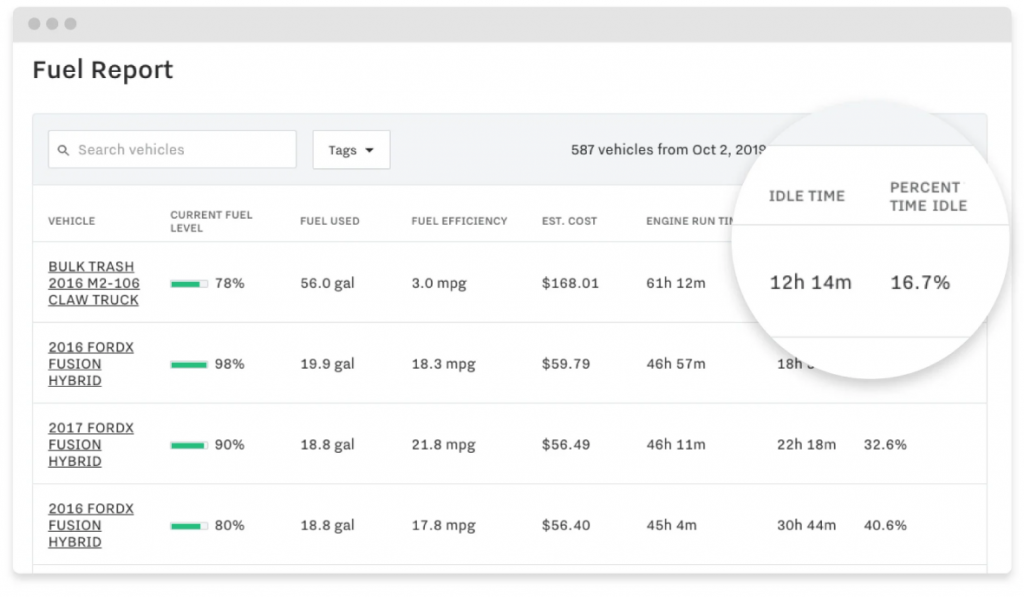Sort by the VEHICLE column header
The image size is (1024, 597).
[69, 221]
